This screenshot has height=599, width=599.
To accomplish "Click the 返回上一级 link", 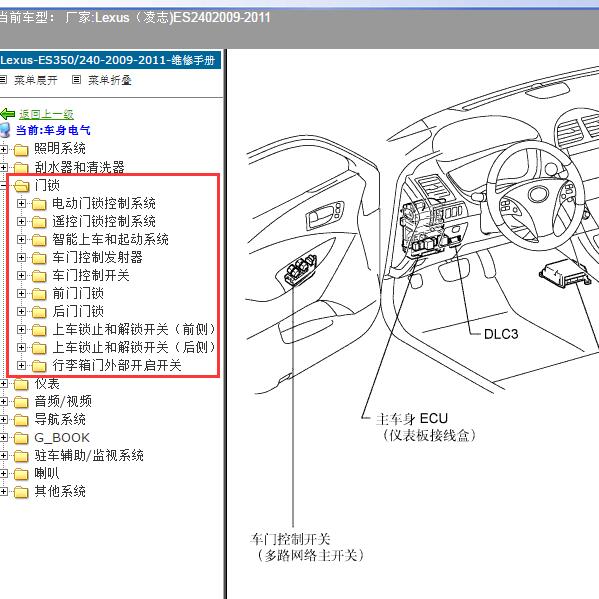I will pos(46,114).
